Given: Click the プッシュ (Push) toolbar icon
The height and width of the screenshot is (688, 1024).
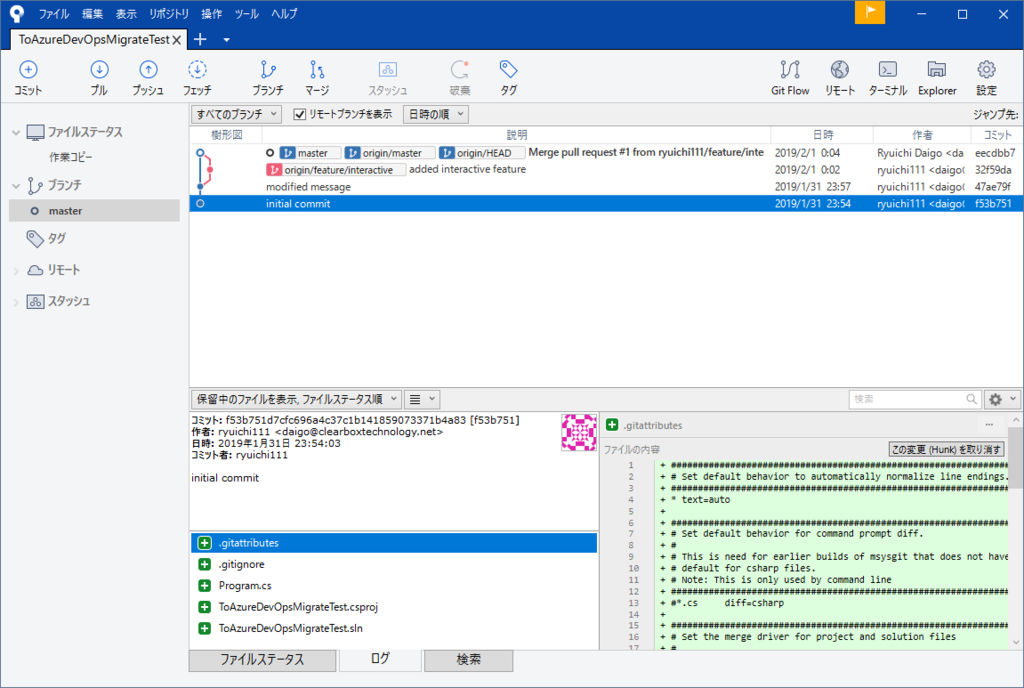Looking at the screenshot, I should click(148, 78).
